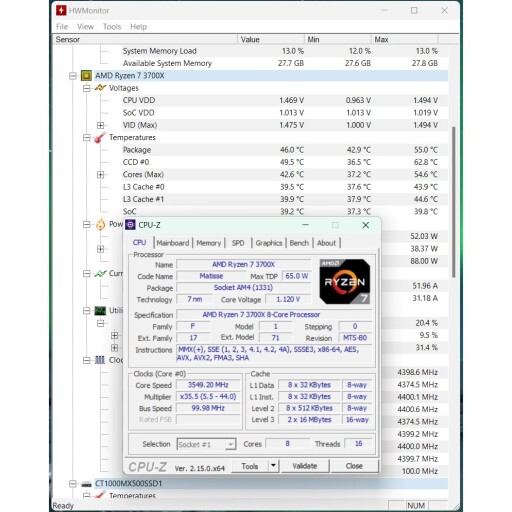Click the Powers flame icon
512x512 pixels.
pos(100,224)
